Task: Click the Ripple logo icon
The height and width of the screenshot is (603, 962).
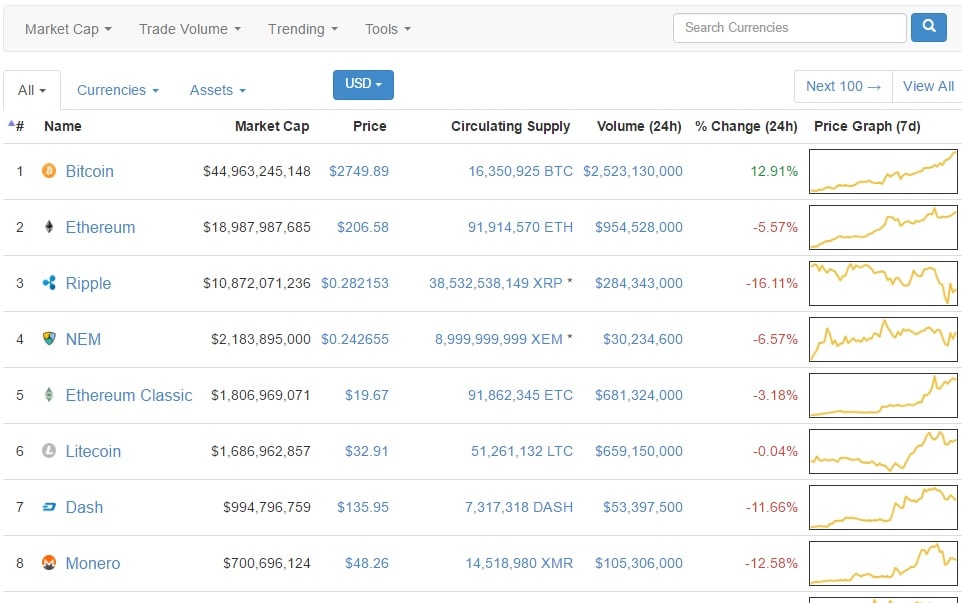Action: (49, 283)
